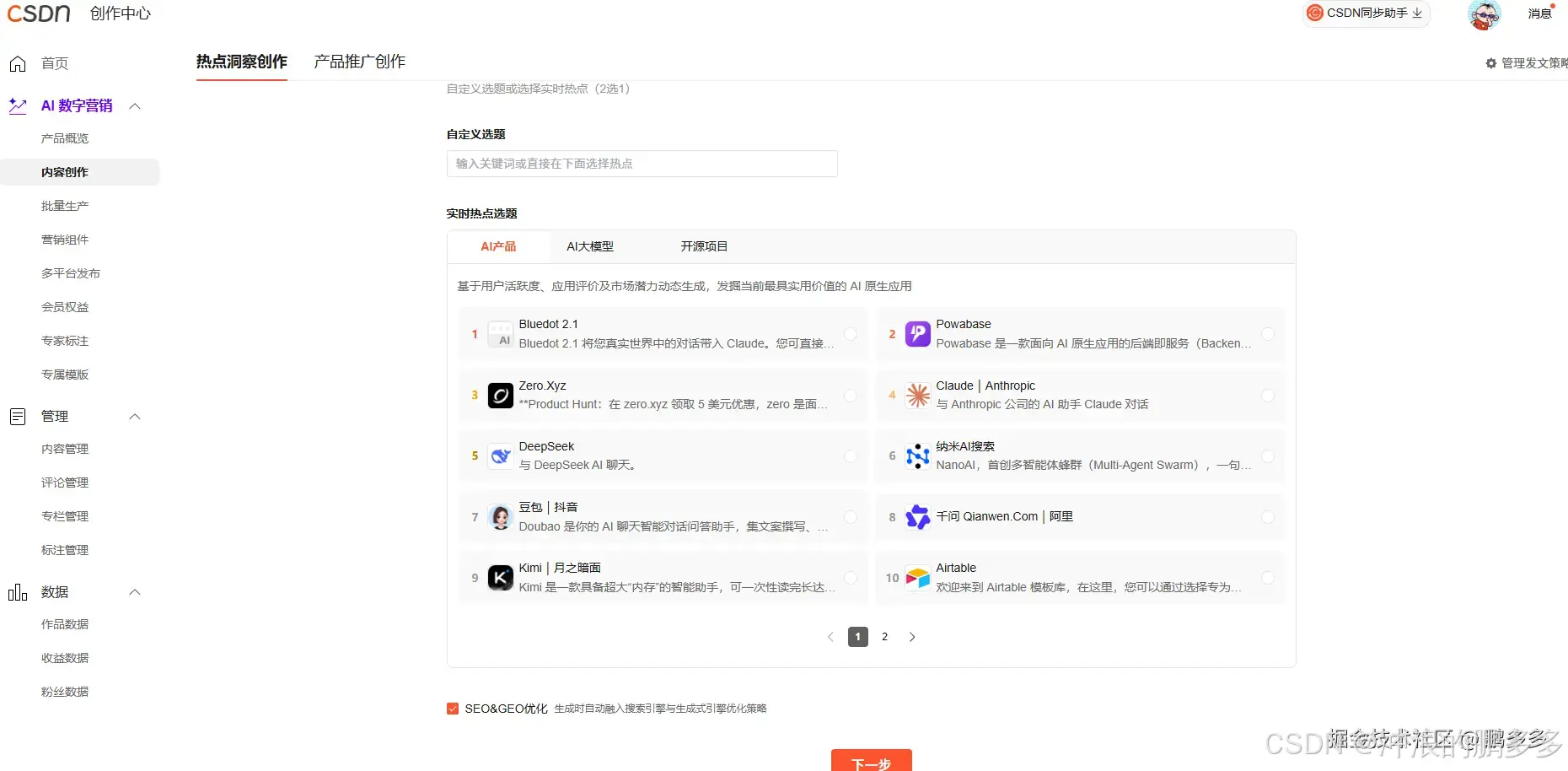Click the 管理 document icon
Viewport: 1568px width, 771px height.
tap(17, 416)
